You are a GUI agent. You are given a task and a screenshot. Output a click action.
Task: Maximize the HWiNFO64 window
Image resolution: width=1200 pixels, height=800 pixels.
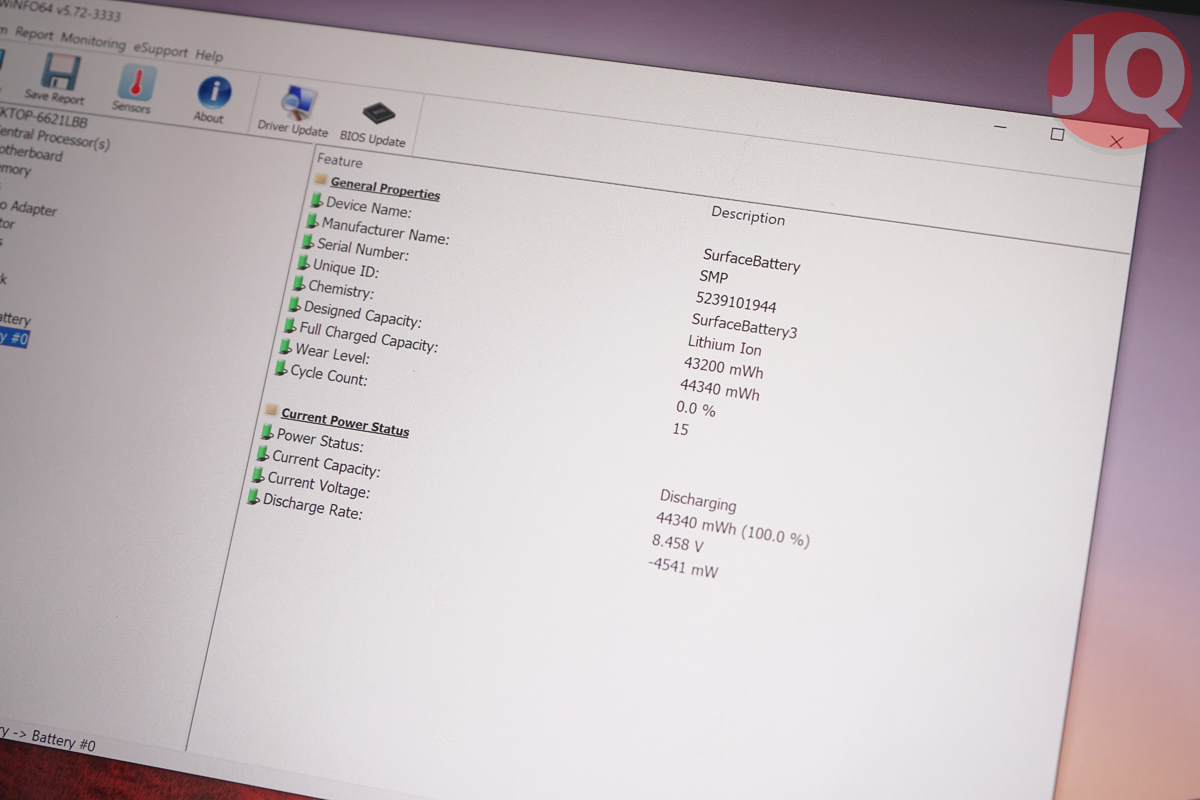[1057, 134]
